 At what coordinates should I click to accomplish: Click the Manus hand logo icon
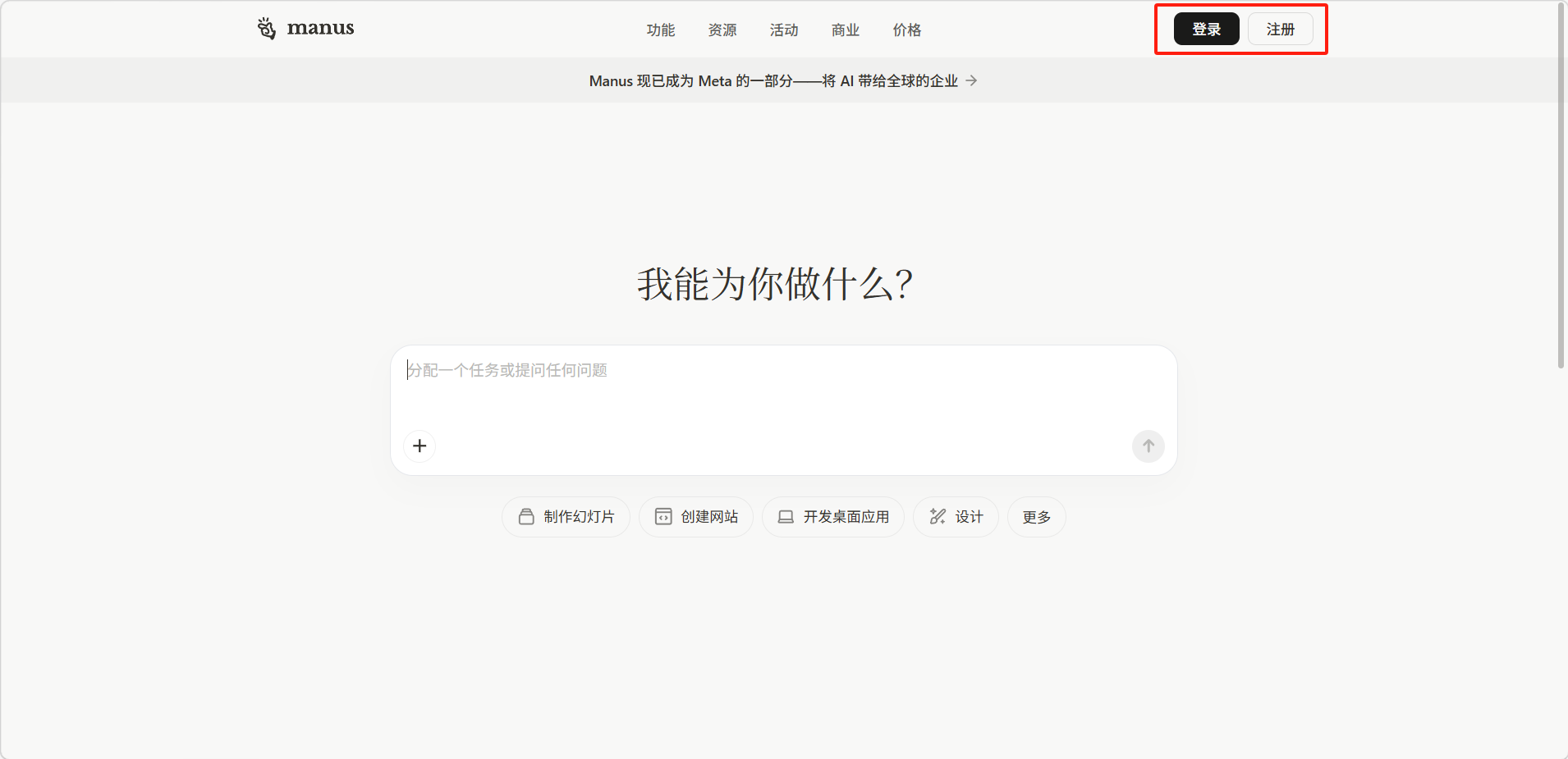266,29
